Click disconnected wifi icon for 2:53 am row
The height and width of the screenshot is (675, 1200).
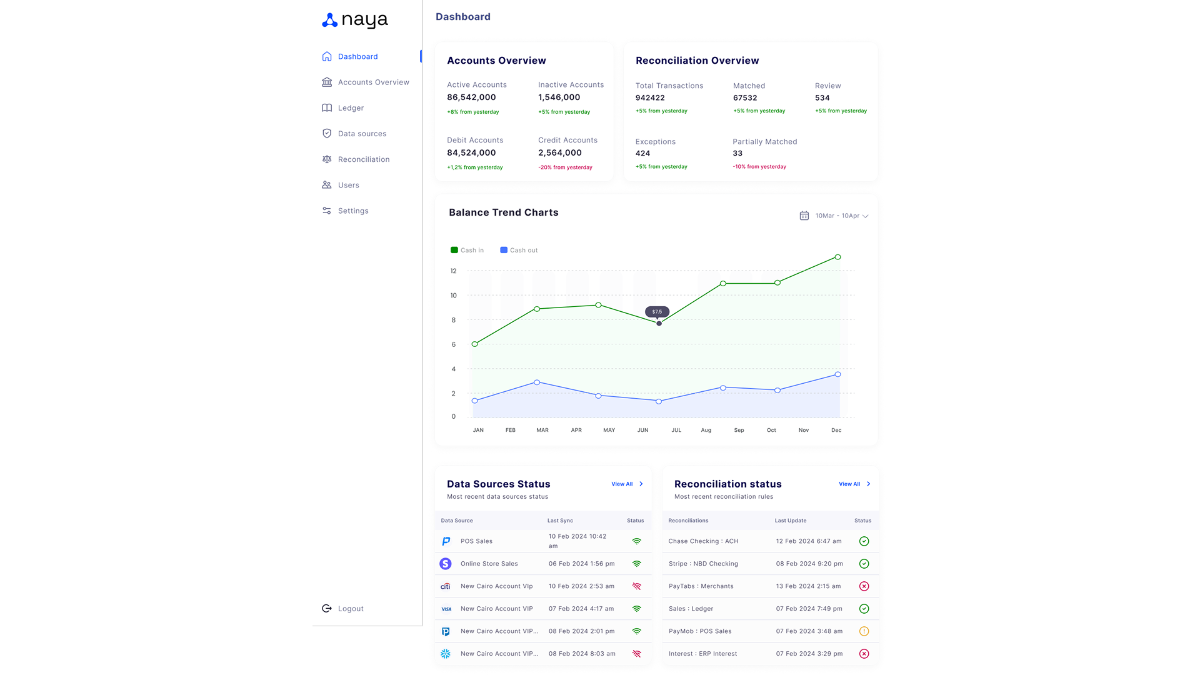636,586
